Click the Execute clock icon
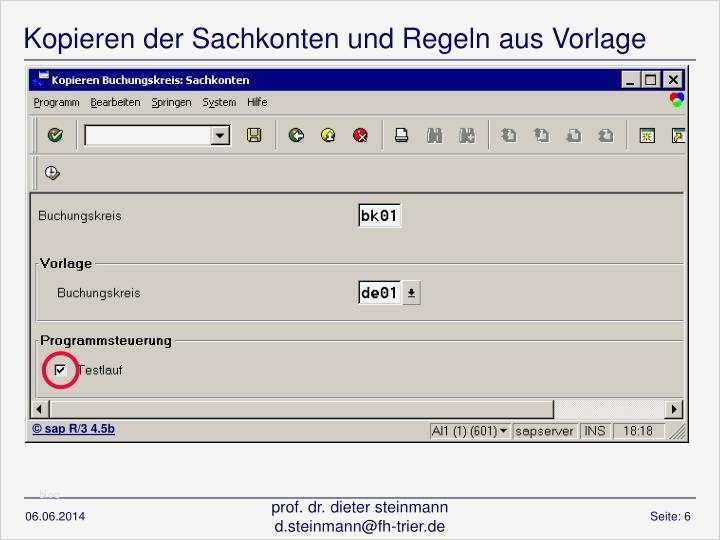This screenshot has width=720, height=540. 52,173
